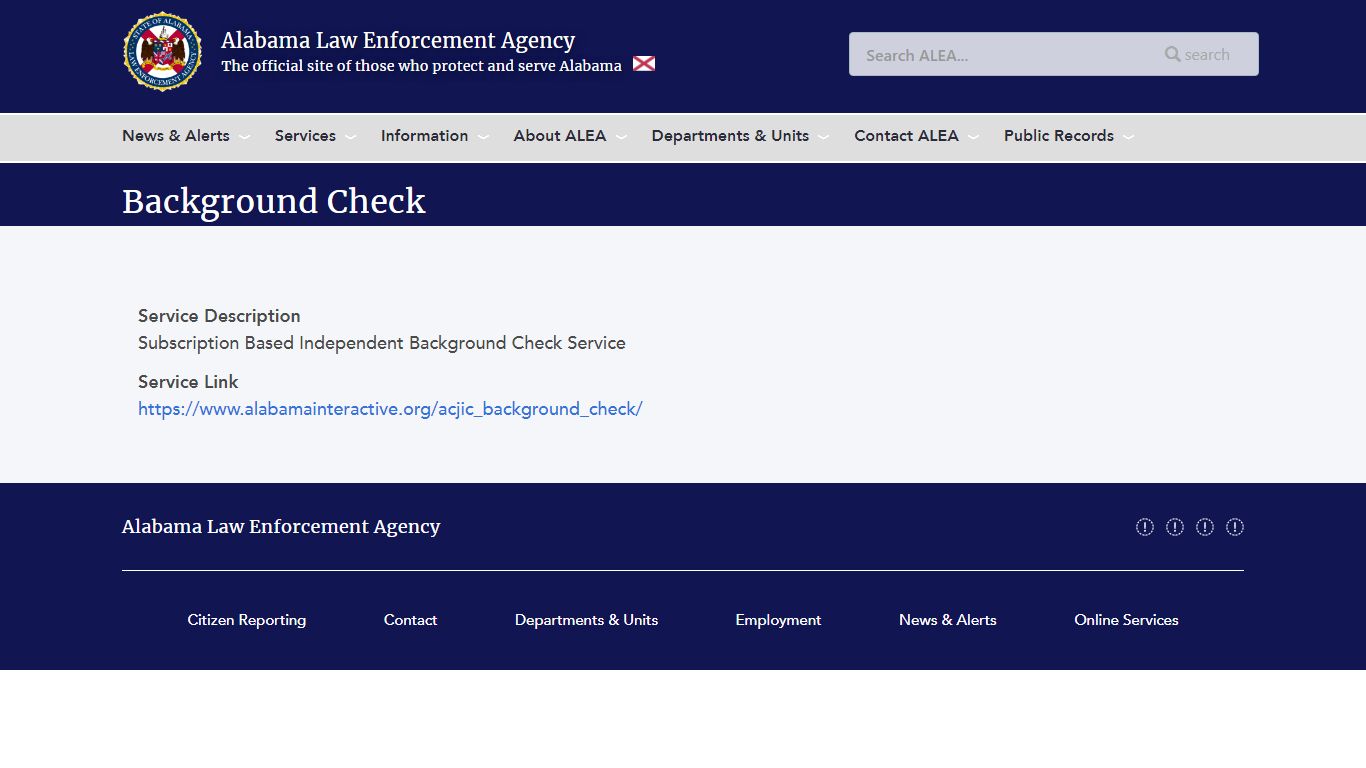Click the magnifier search button
The image size is (1366, 768).
click(1197, 54)
